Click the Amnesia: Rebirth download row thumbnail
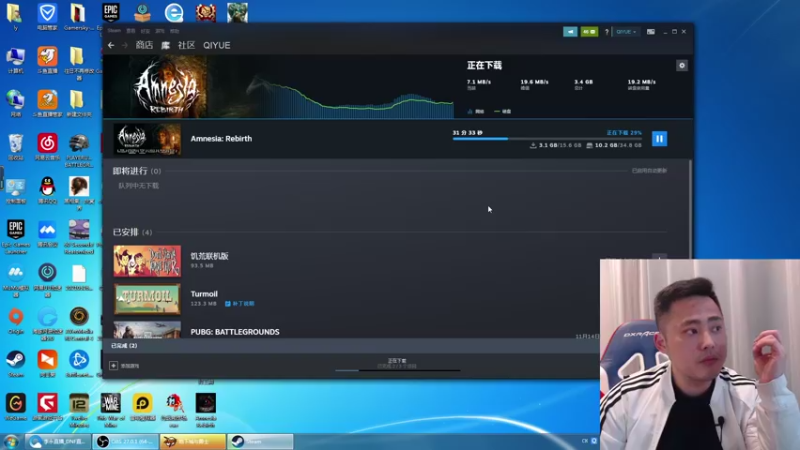 coord(147,139)
